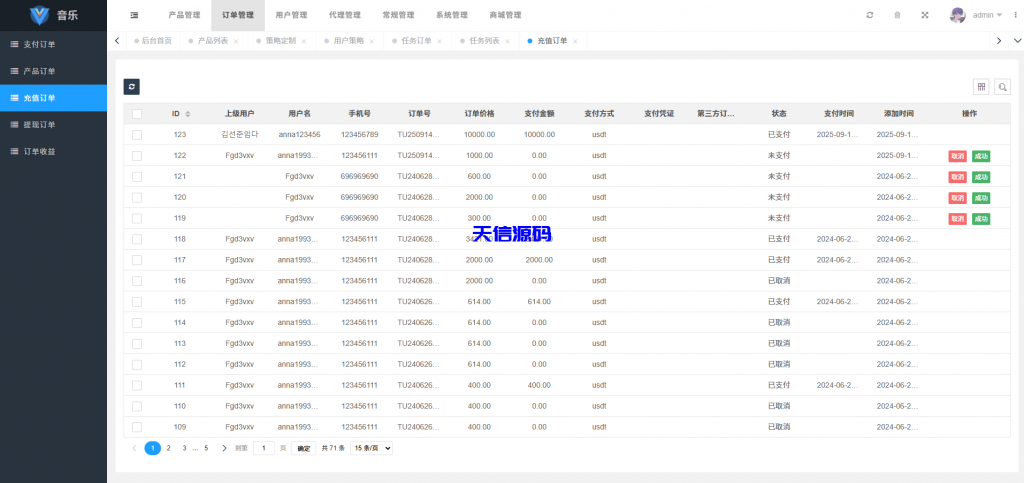Image resolution: width=1024 pixels, height=483 pixels.
Task: Open the 15 条/页 page size dropdown
Action: pyautogui.click(x=372, y=448)
